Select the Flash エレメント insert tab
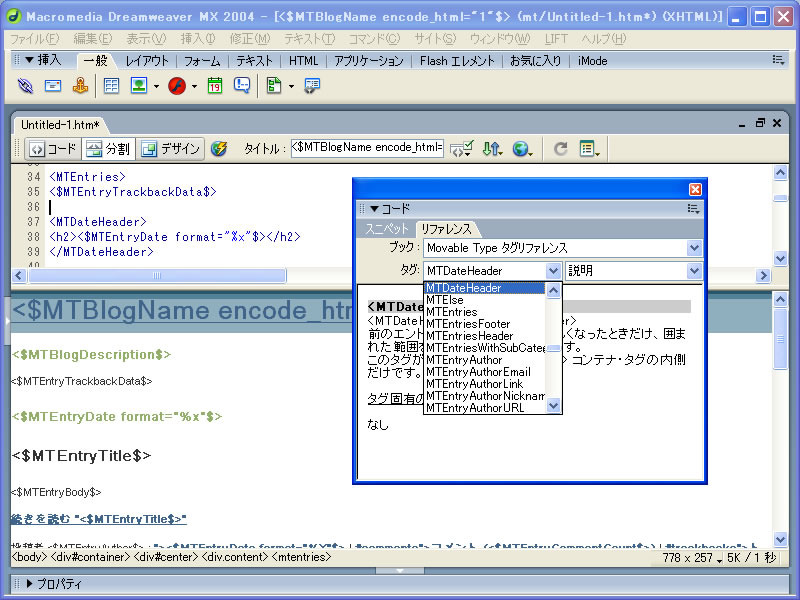Screen dimensions: 800x600 pos(457,61)
